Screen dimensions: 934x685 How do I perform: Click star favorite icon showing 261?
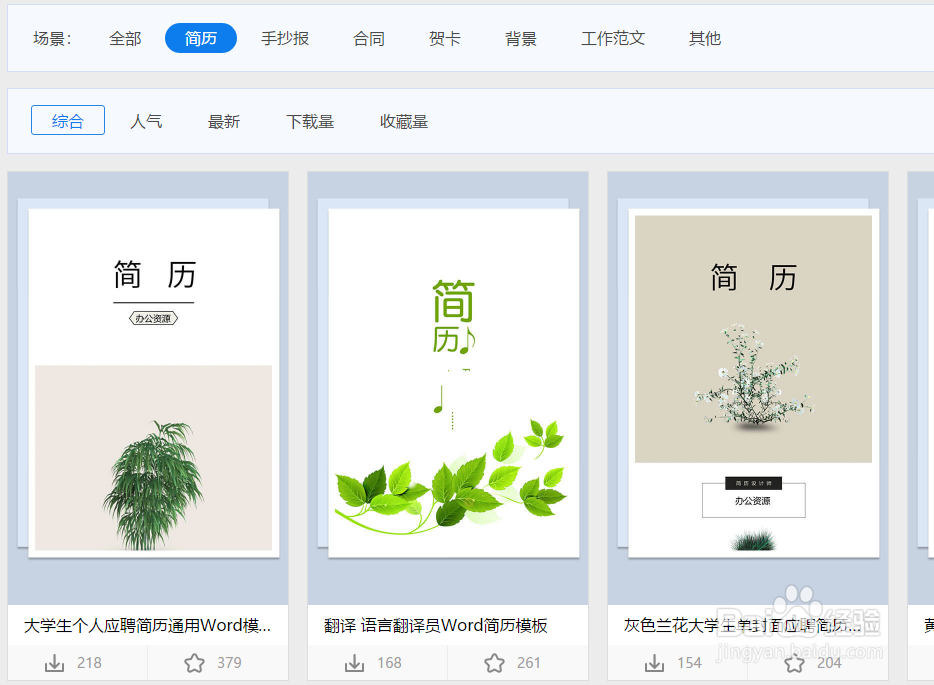[x=494, y=663]
